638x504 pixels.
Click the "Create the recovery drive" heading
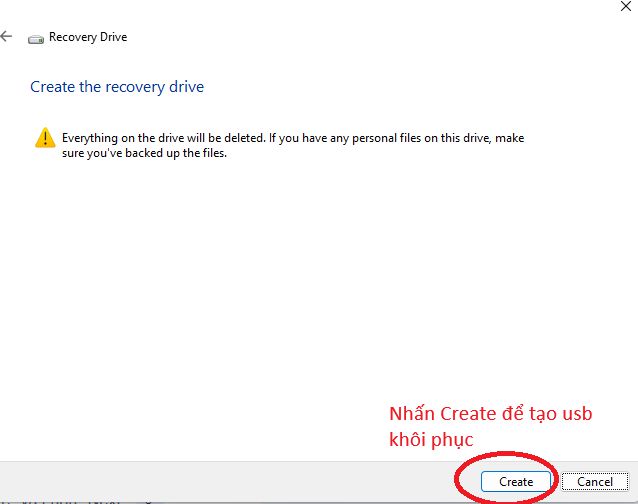117,87
